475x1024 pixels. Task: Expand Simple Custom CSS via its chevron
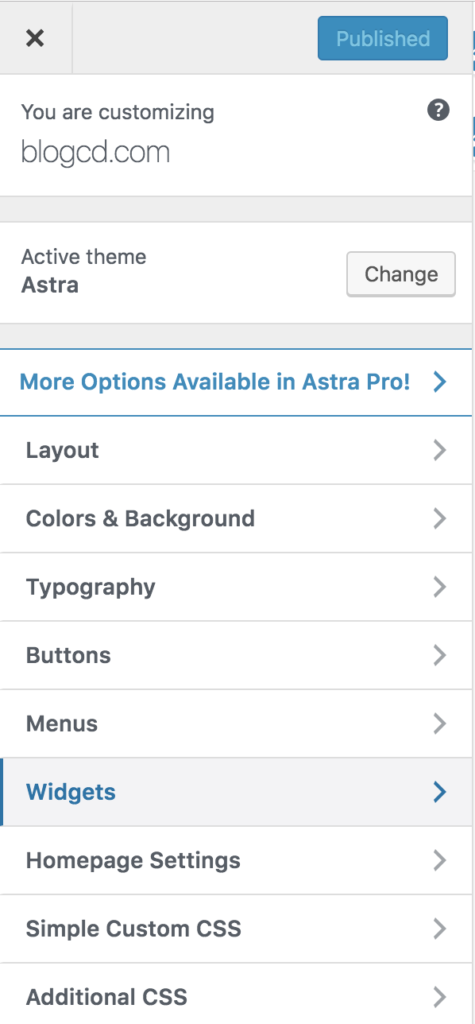(440, 929)
